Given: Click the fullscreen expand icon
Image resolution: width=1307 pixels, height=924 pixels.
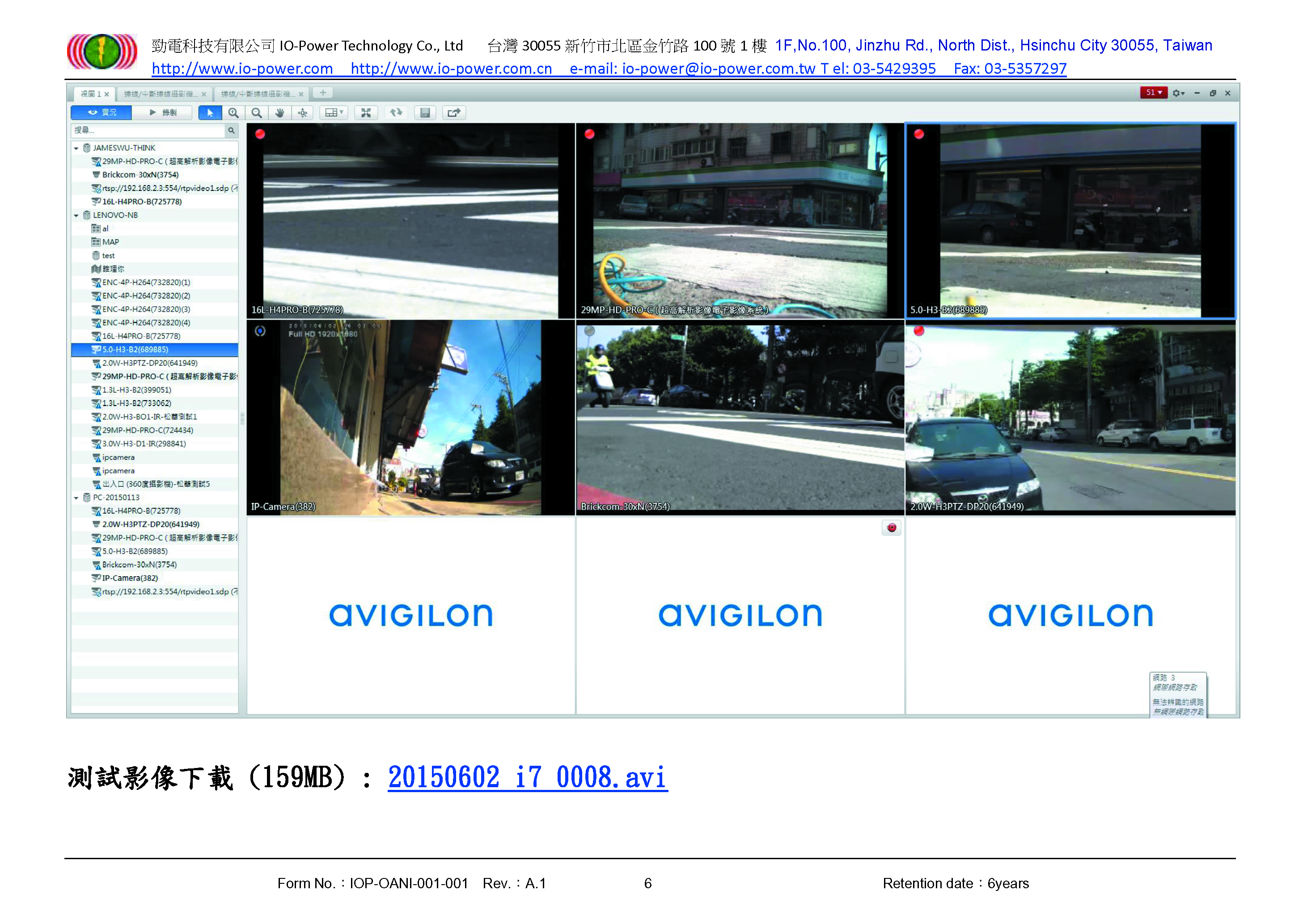Looking at the screenshot, I should click(366, 113).
